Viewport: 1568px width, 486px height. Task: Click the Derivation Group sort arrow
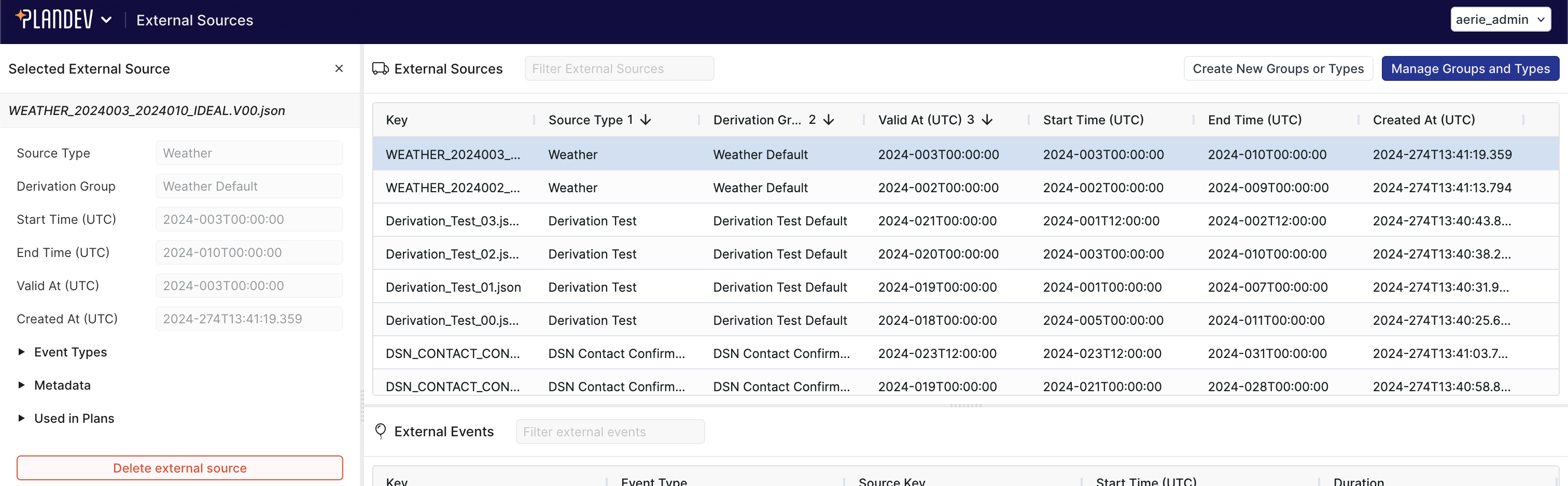[829, 120]
